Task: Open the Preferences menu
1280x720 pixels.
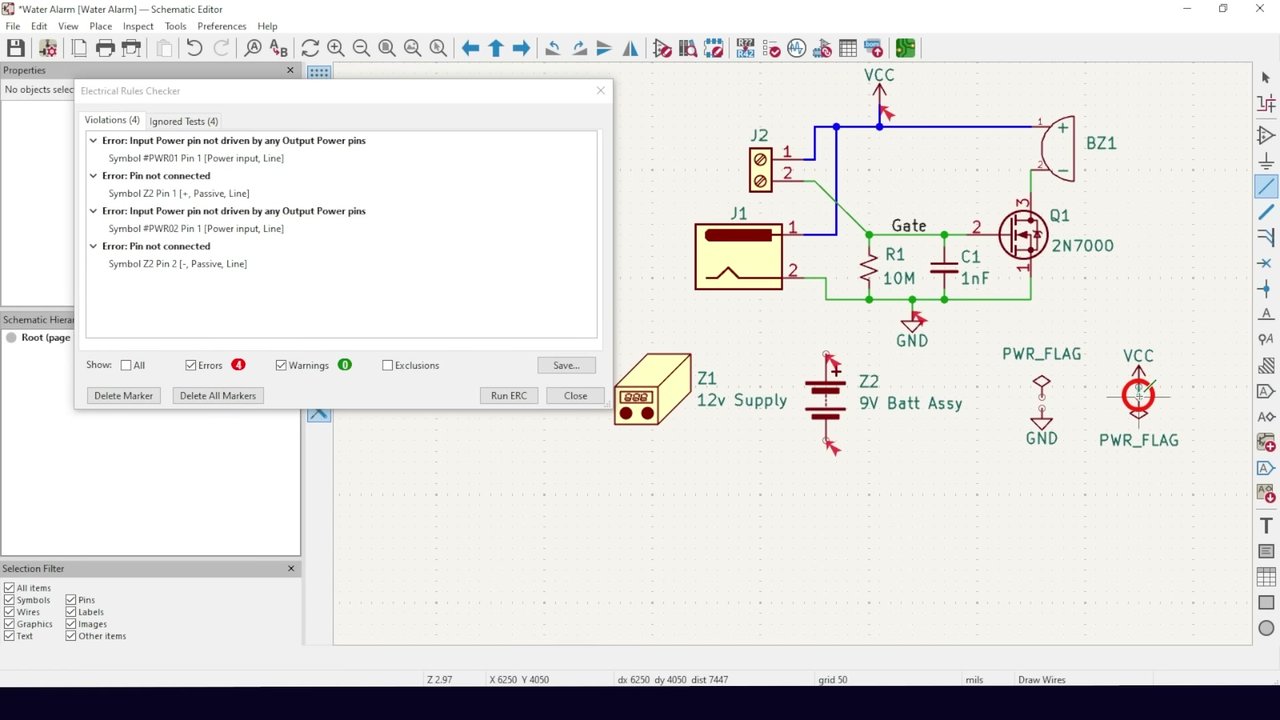Action: (x=221, y=26)
